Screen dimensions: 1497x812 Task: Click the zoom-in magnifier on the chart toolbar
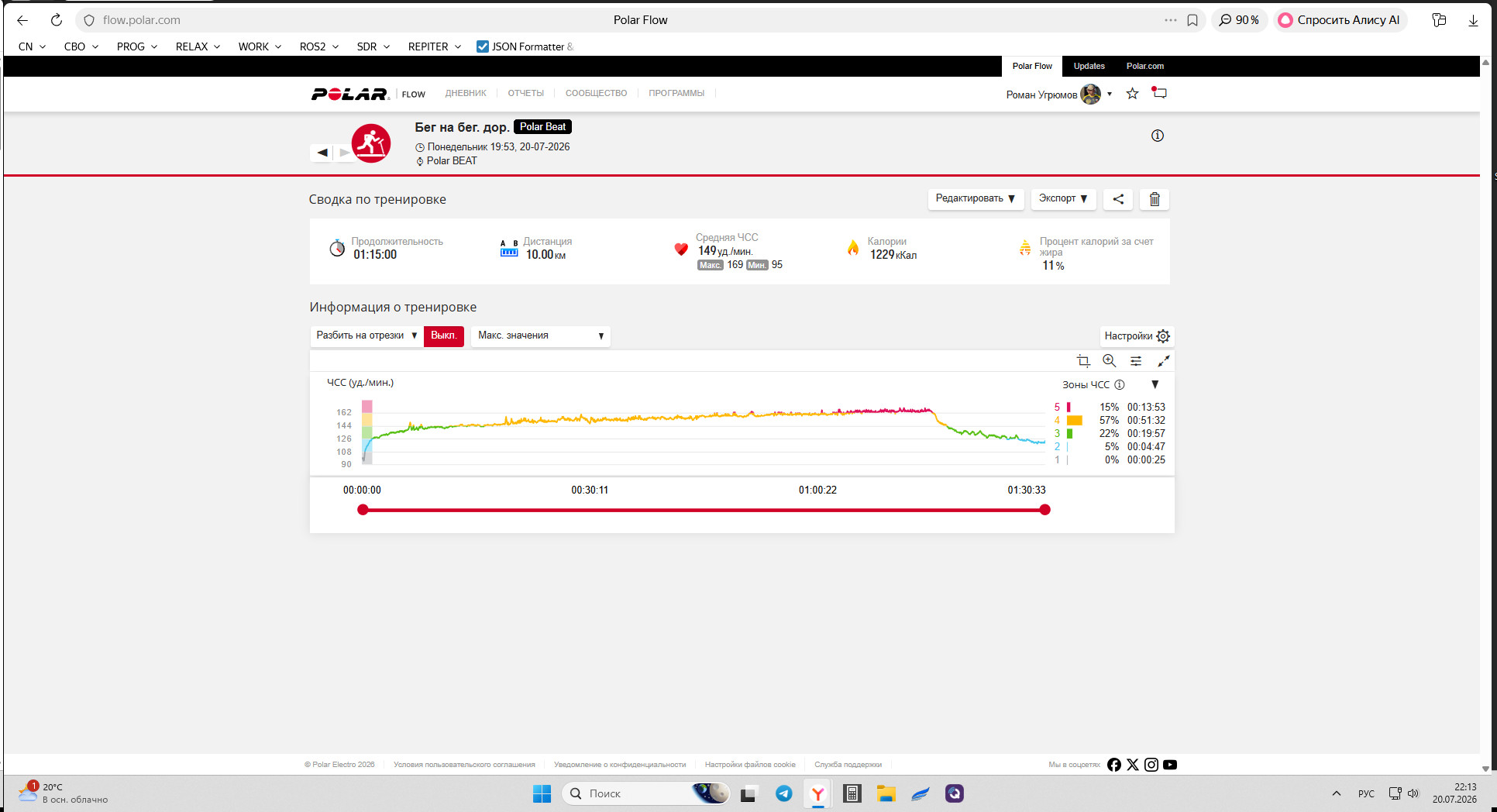click(1110, 361)
